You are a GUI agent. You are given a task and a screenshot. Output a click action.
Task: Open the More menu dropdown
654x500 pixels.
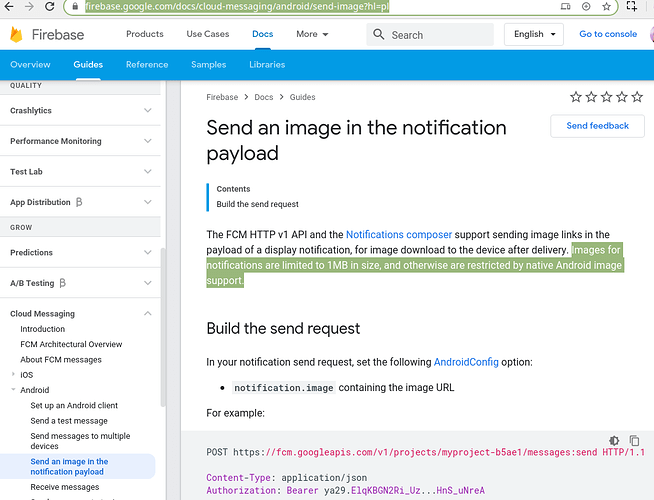coord(312,34)
